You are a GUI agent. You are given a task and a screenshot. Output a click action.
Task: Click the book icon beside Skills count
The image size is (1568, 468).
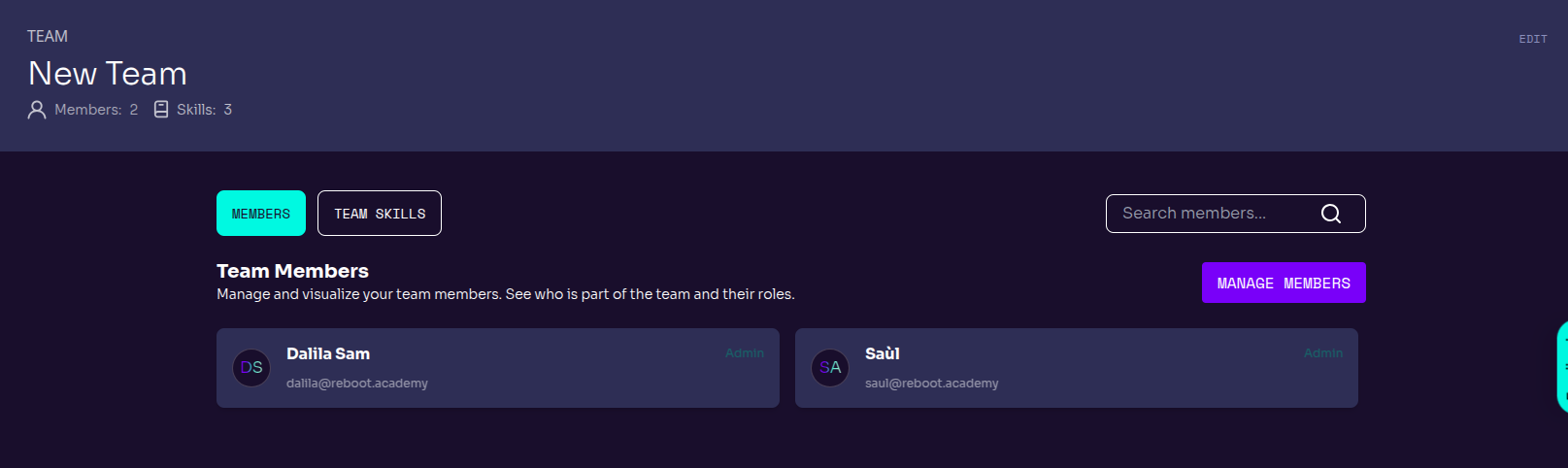[161, 110]
